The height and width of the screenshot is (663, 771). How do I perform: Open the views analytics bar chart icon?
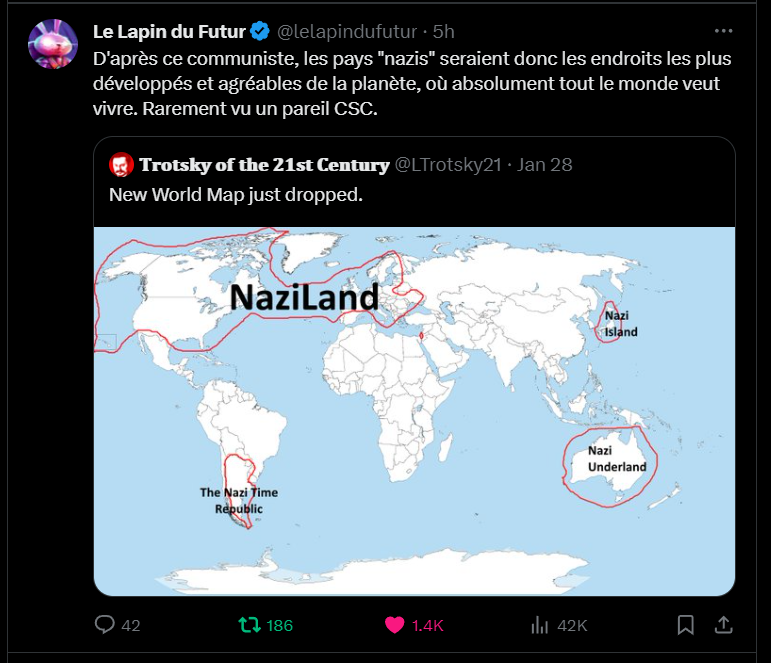pyautogui.click(x=540, y=625)
